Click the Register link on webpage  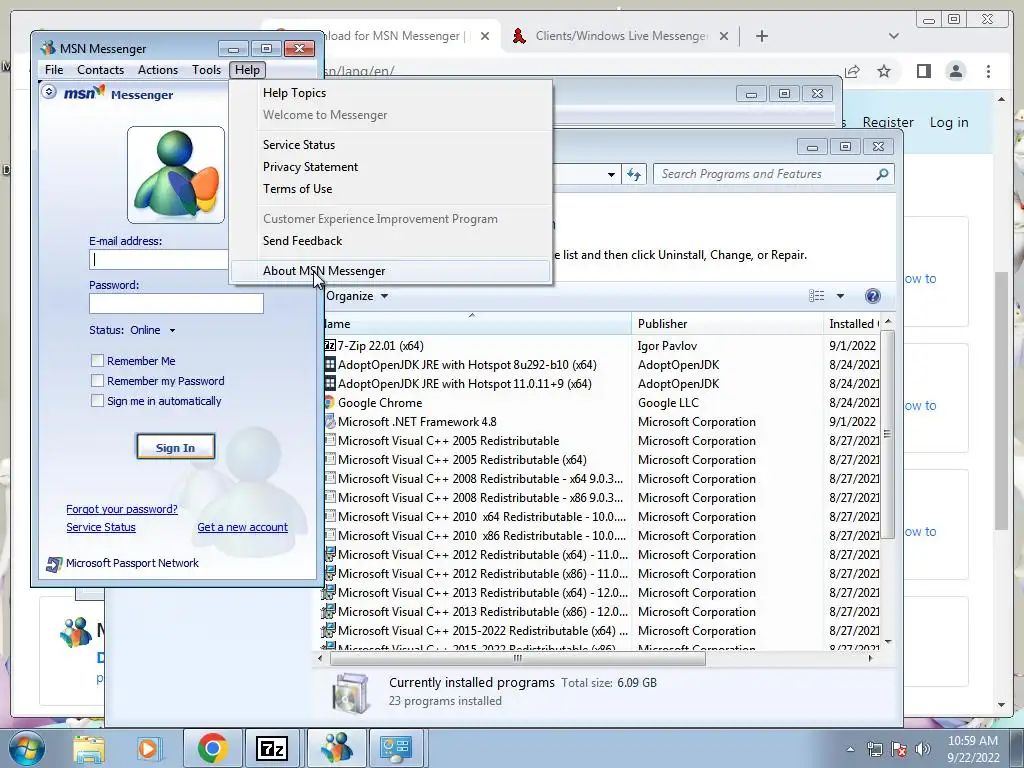pyautogui.click(x=888, y=122)
